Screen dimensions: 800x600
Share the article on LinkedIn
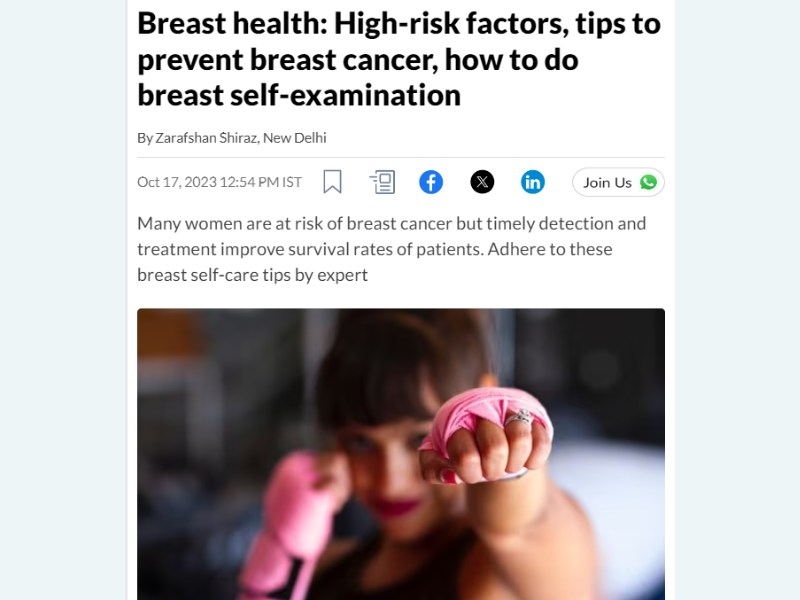[533, 182]
